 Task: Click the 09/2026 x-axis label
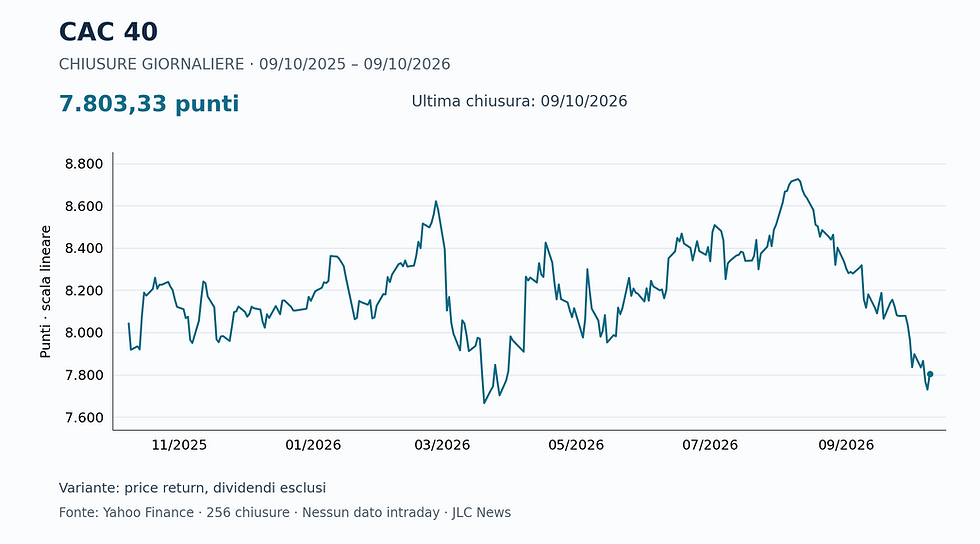(846, 445)
